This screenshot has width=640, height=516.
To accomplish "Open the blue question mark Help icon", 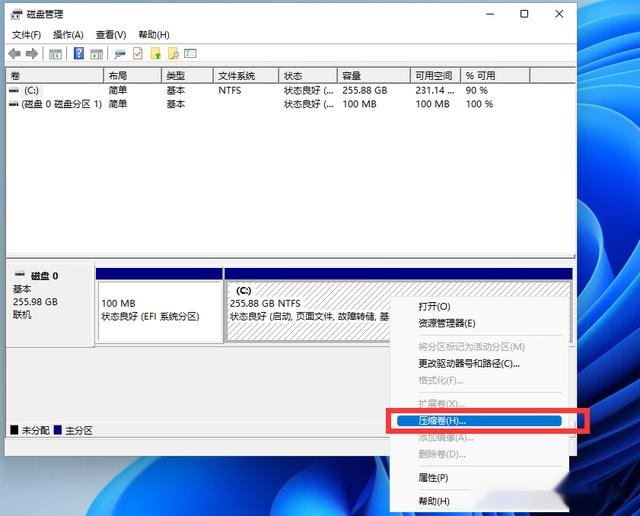I will (x=78, y=53).
